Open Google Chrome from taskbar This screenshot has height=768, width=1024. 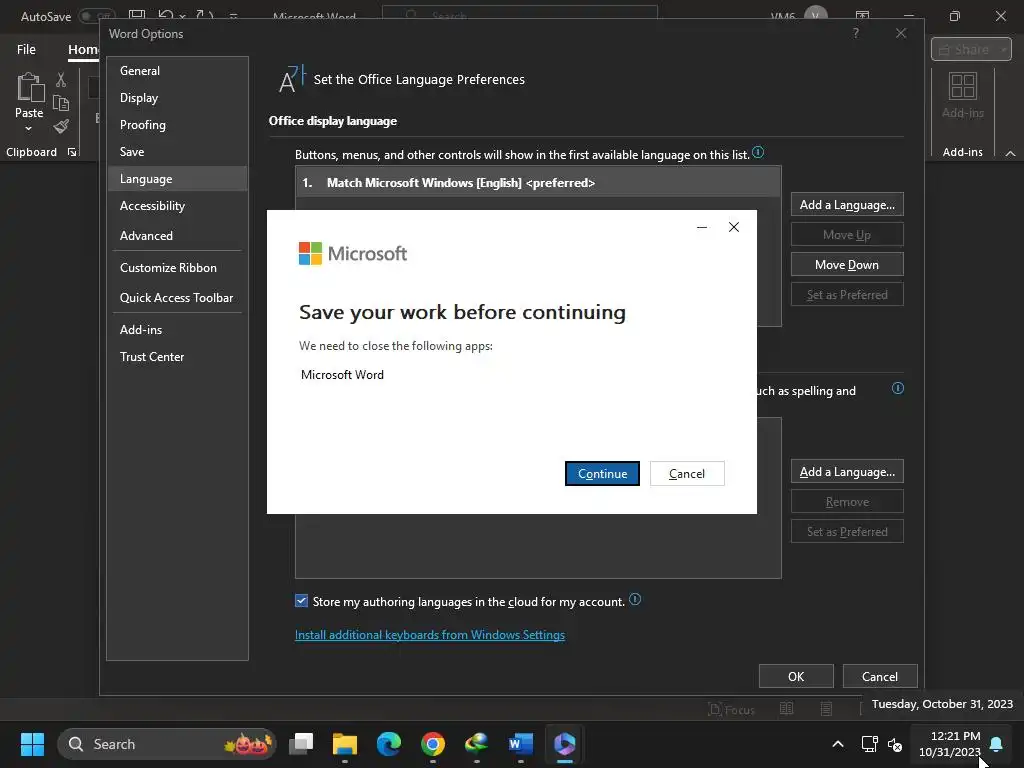(x=432, y=744)
